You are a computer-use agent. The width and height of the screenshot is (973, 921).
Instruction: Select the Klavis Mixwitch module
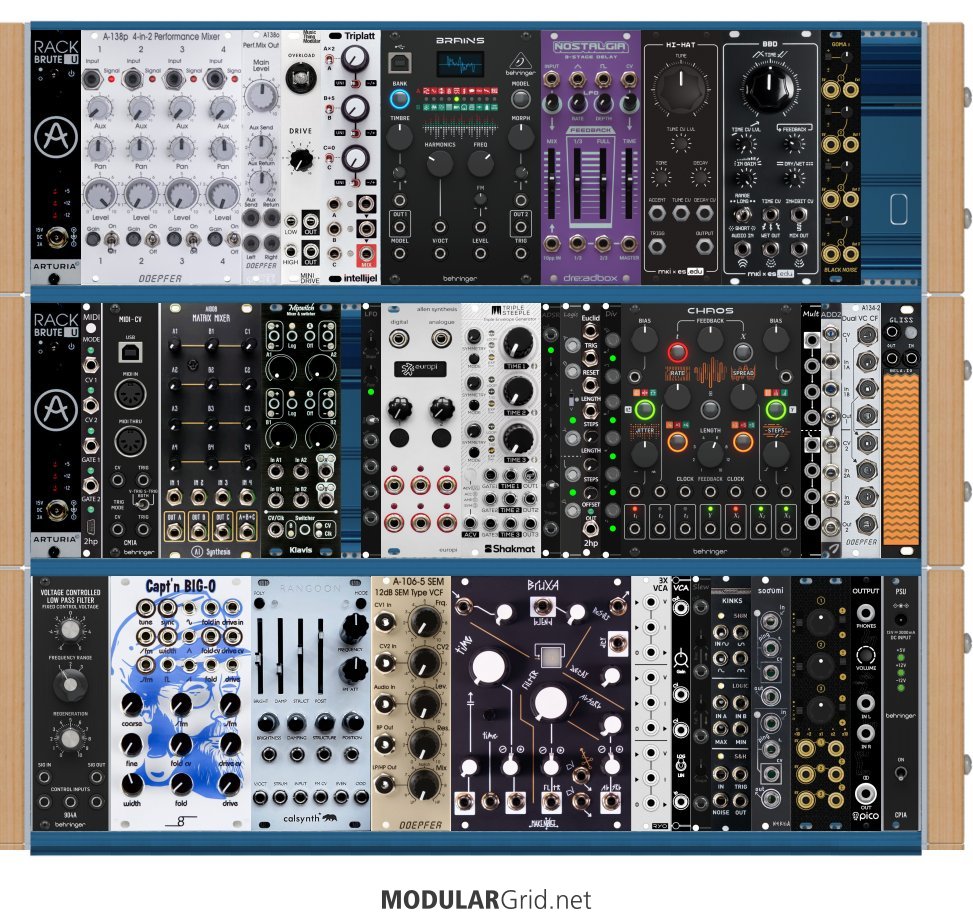point(301,429)
